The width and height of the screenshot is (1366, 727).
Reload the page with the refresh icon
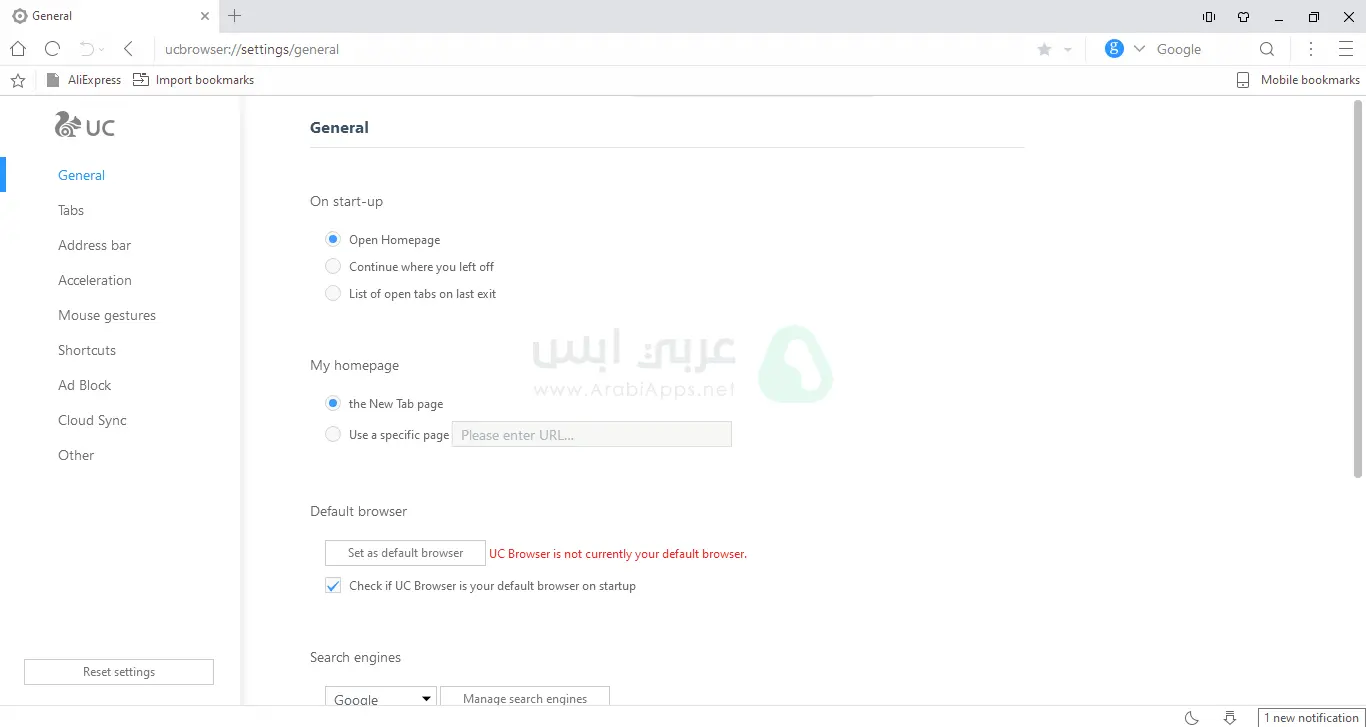click(53, 49)
